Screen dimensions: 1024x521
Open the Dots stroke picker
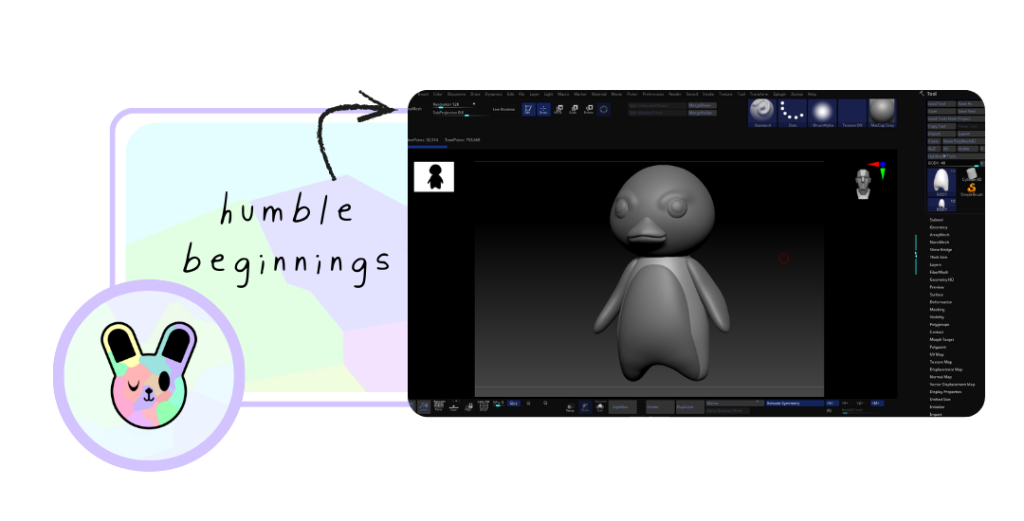coord(792,113)
